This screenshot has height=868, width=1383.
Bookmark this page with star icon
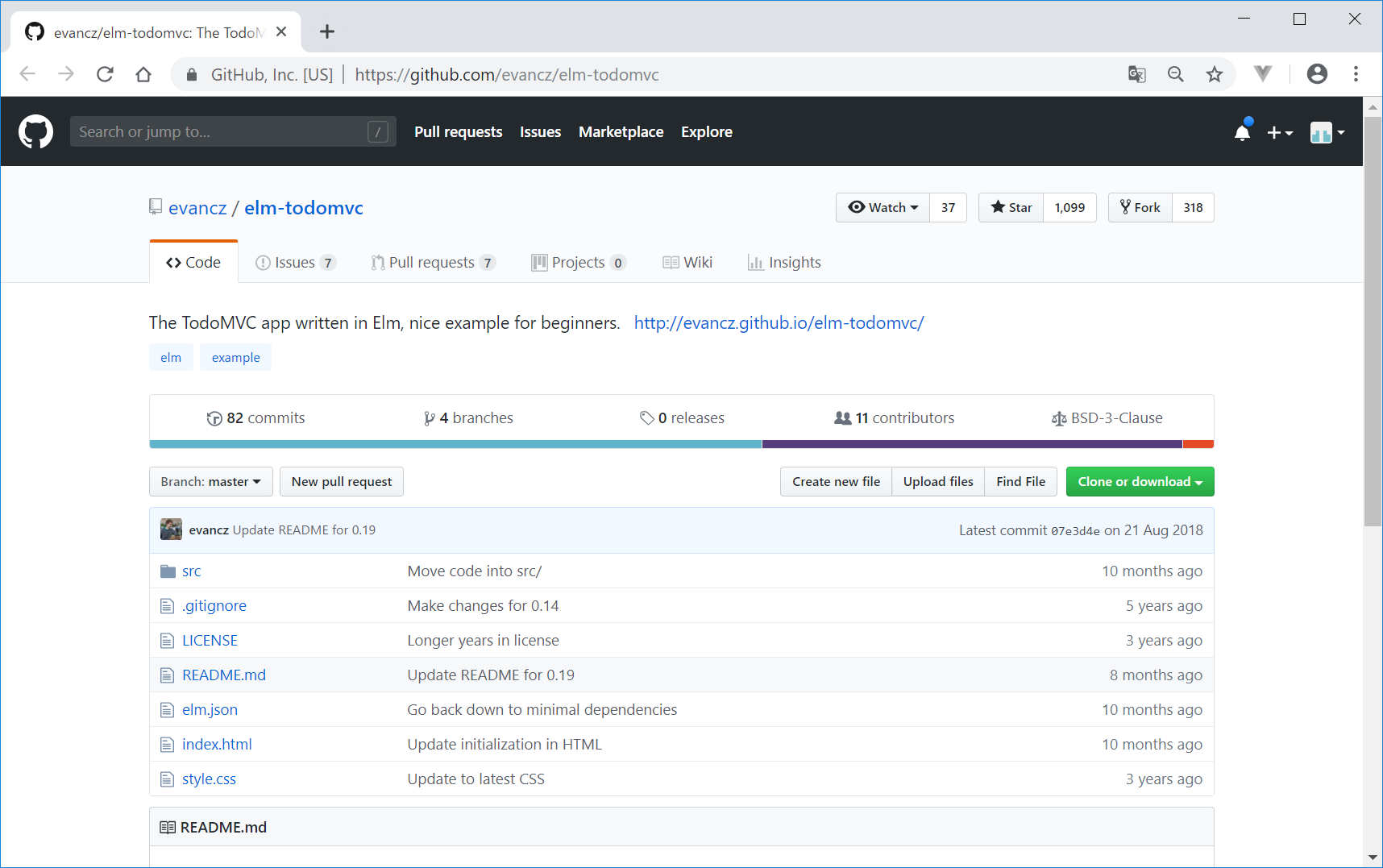1214,75
